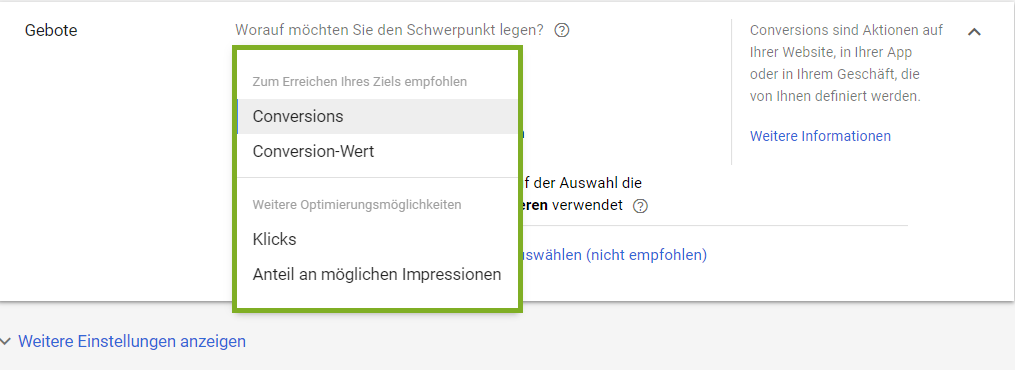1015x370 pixels.
Task: Show Weitere Einstellungen anzeigen text link
Action: pyautogui.click(x=132, y=341)
